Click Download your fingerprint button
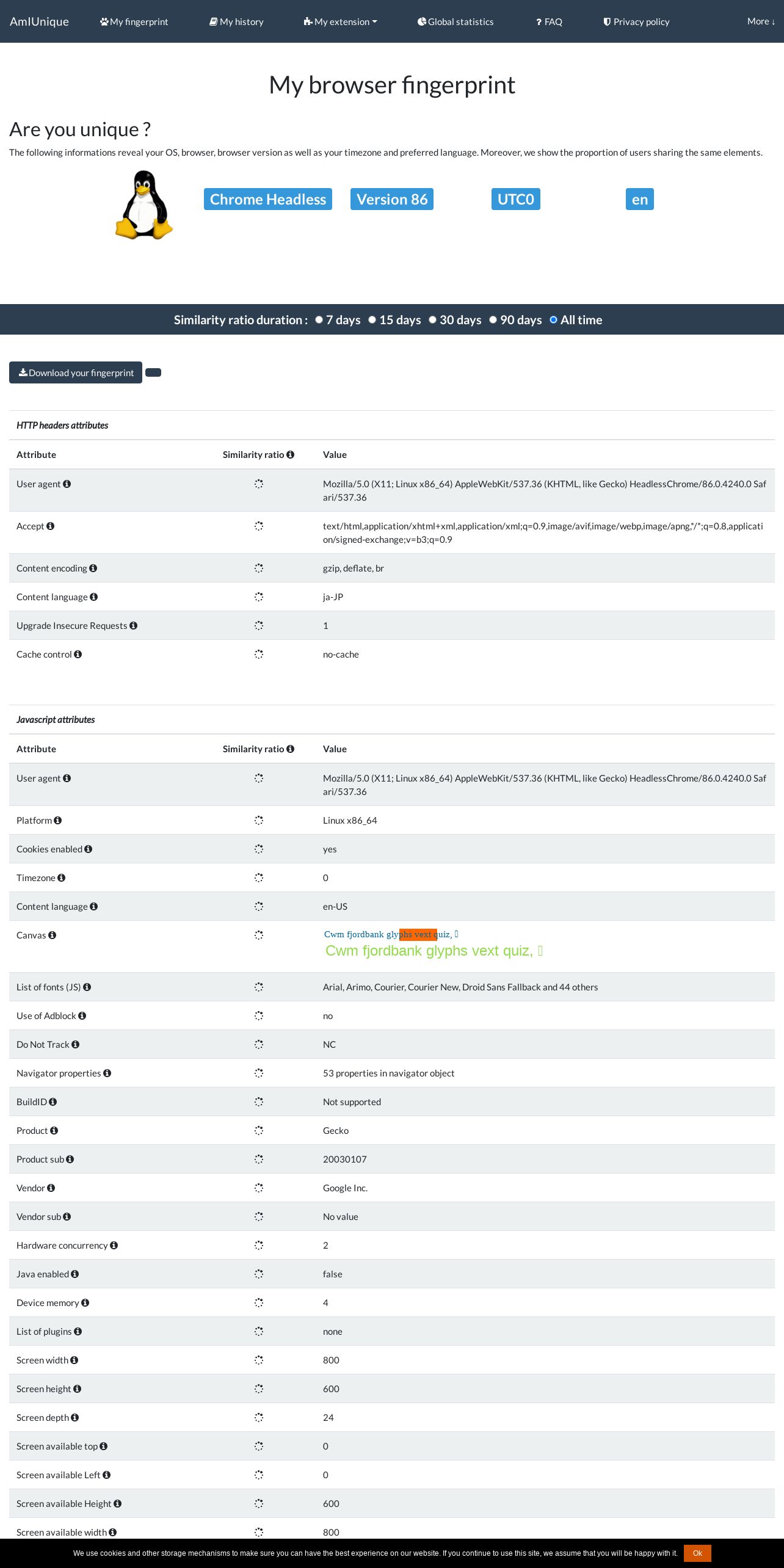 coord(76,372)
